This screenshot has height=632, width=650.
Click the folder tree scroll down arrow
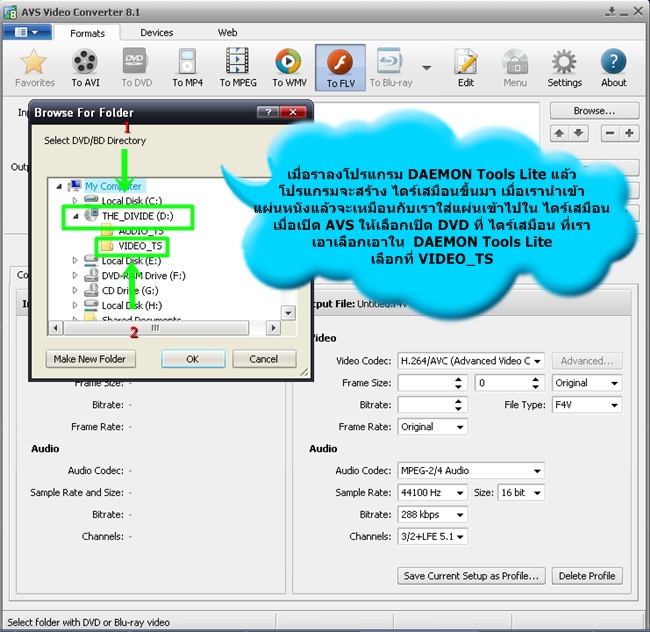[288, 313]
